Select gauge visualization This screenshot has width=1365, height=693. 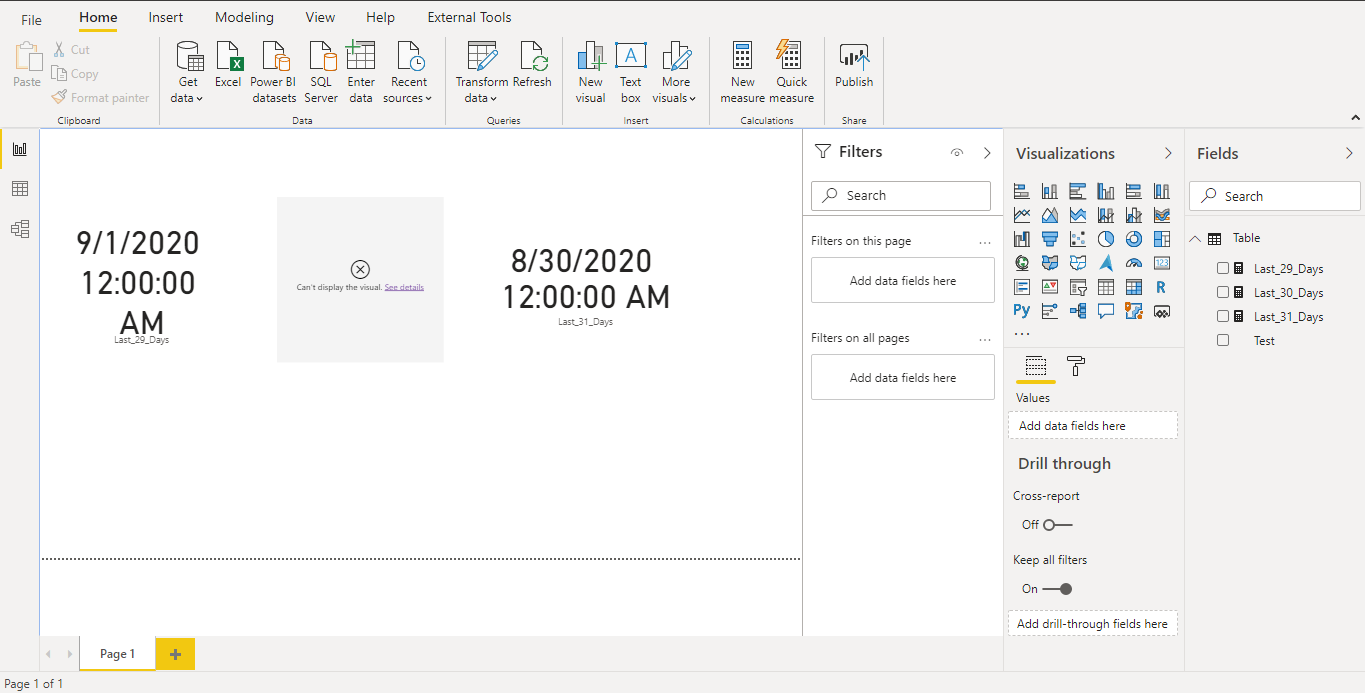(x=1134, y=263)
